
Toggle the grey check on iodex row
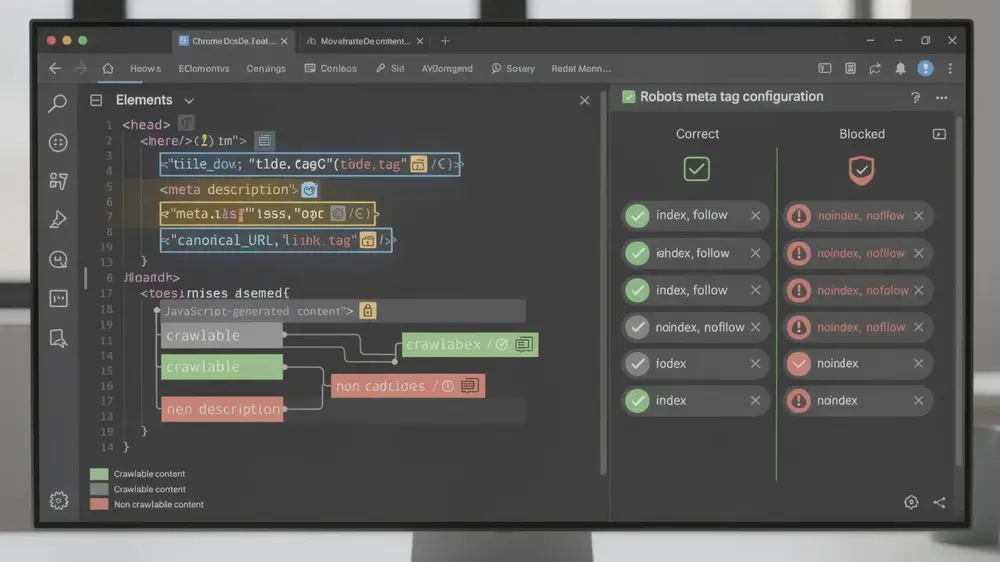pyautogui.click(x=637, y=364)
